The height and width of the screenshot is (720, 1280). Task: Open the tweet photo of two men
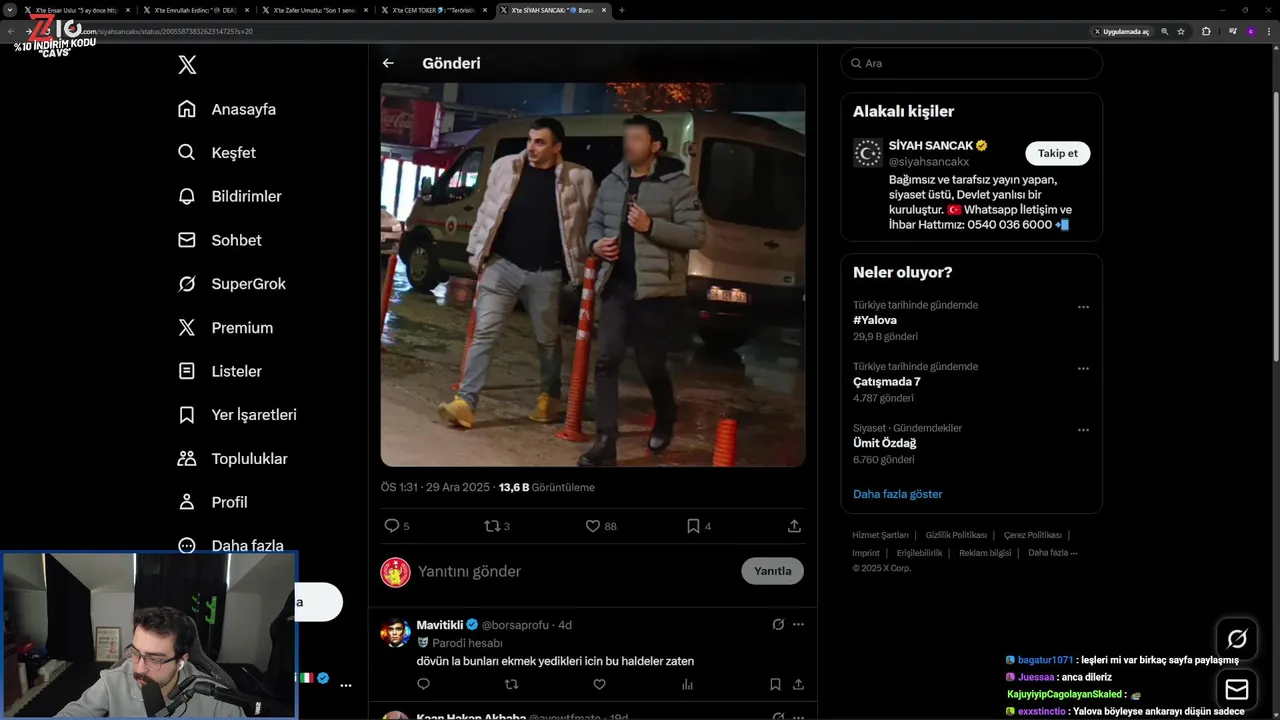[593, 275]
